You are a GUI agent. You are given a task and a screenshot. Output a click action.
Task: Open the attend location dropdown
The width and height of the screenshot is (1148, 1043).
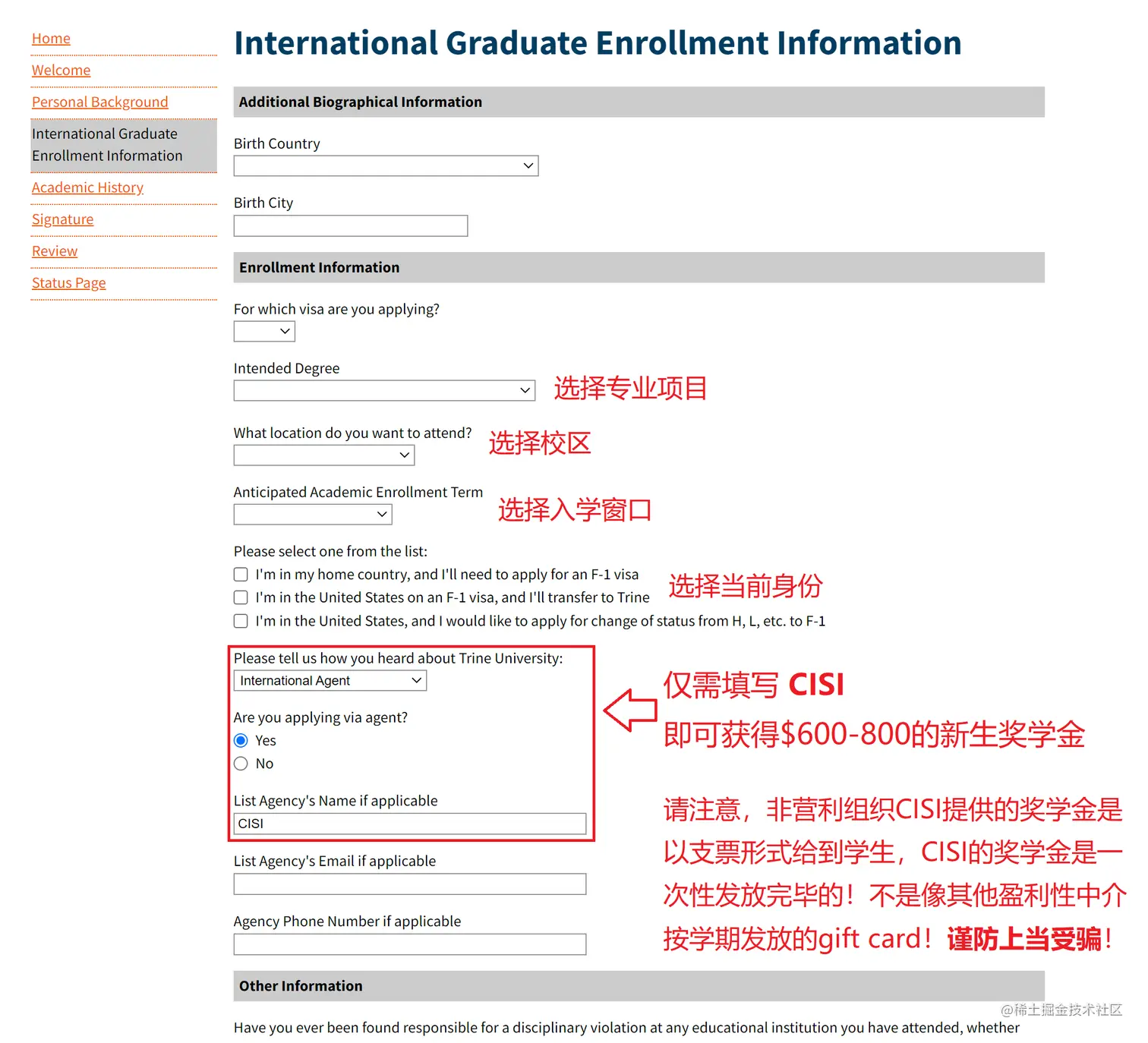pyautogui.click(x=324, y=455)
